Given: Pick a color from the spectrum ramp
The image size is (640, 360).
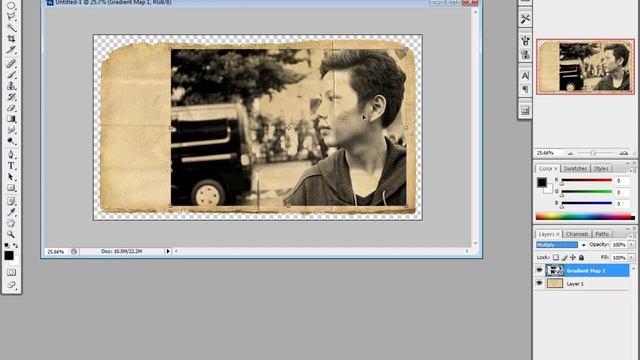Looking at the screenshot, I should point(585,217).
